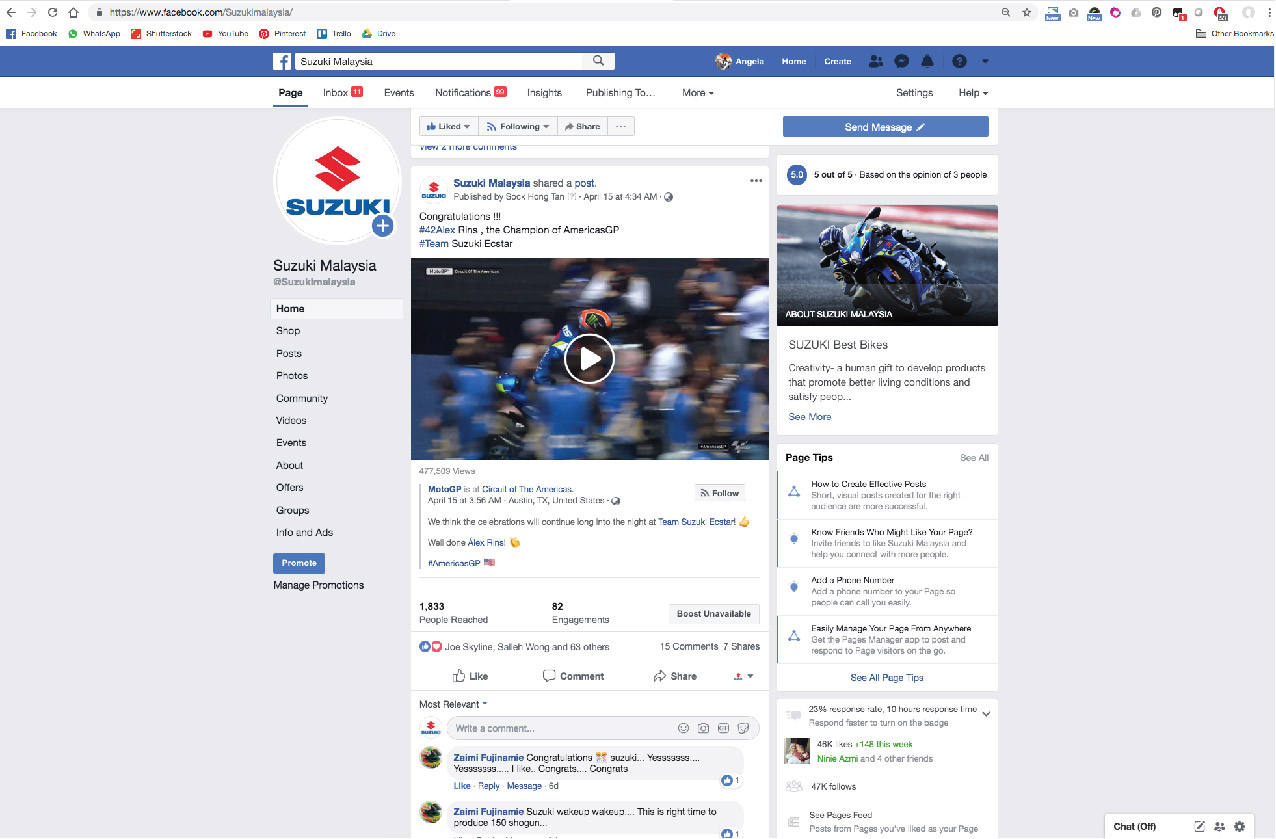This screenshot has width=1276, height=839.
Task: Open the notifications bell icon
Action: 927,61
